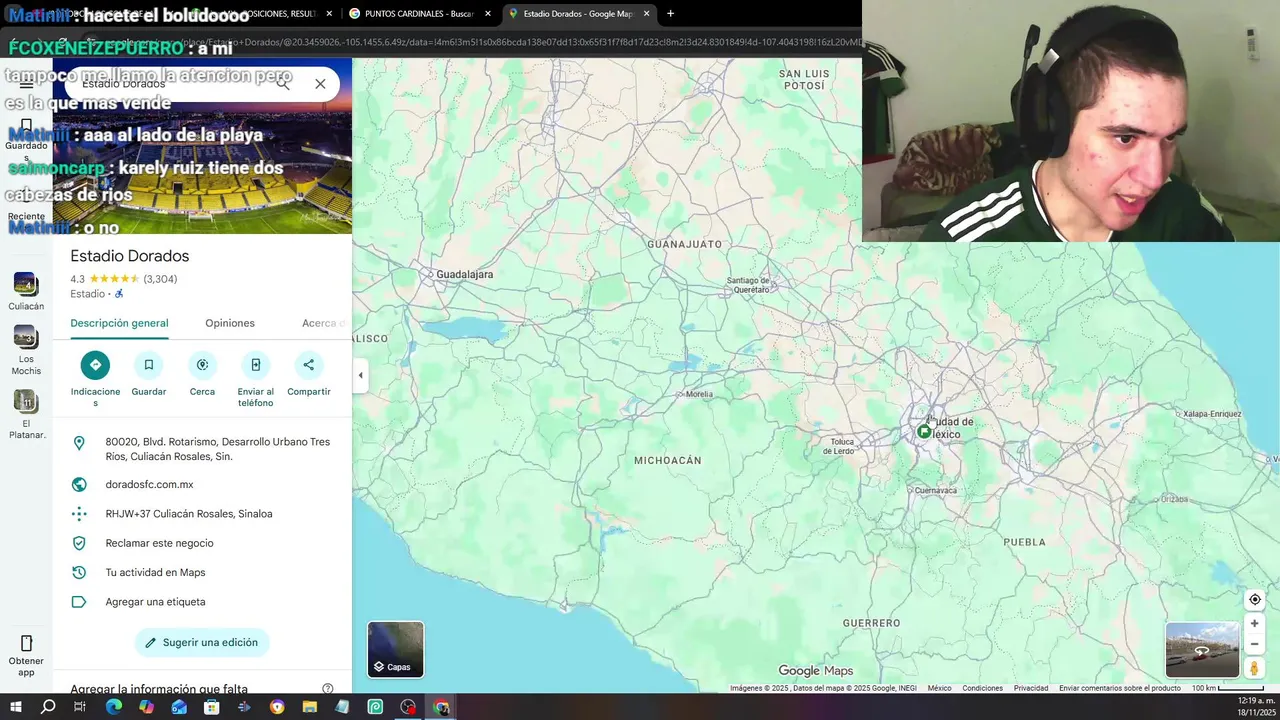Click the Indicaciones directions icon
Image resolution: width=1280 pixels, height=720 pixels.
tap(95, 365)
